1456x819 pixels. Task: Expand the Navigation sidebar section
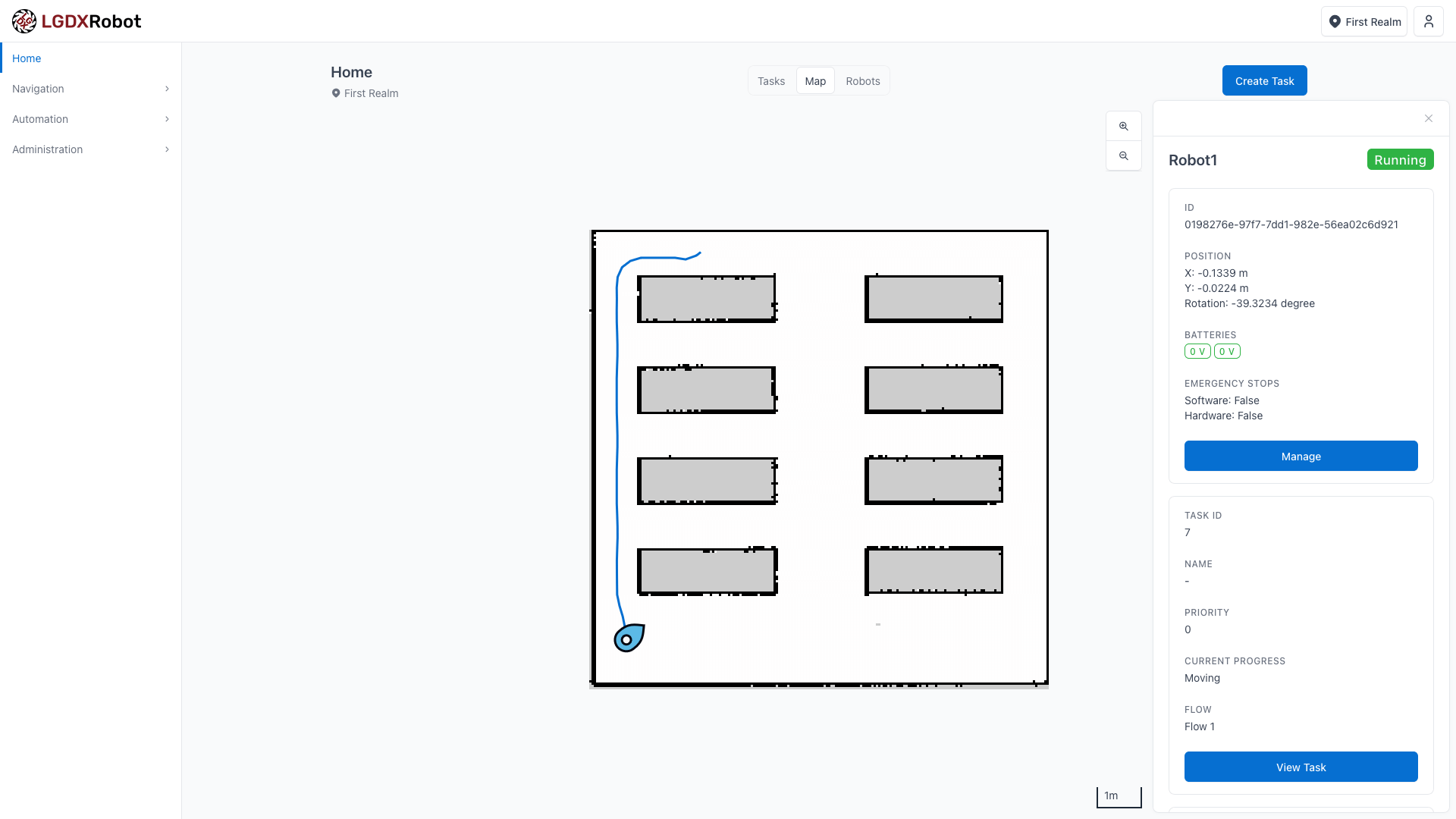point(90,89)
